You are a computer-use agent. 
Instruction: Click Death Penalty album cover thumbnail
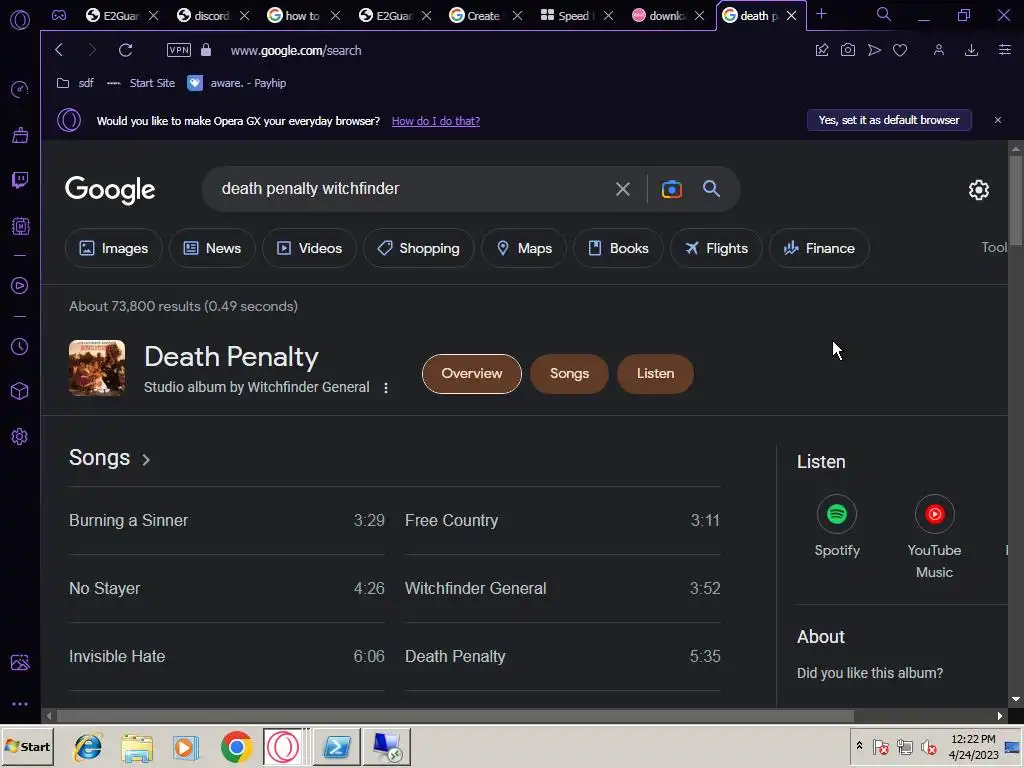point(97,368)
